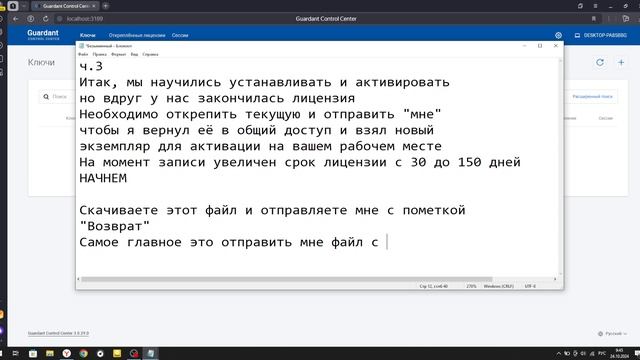Click the localhost:3189 address field

coord(85,19)
